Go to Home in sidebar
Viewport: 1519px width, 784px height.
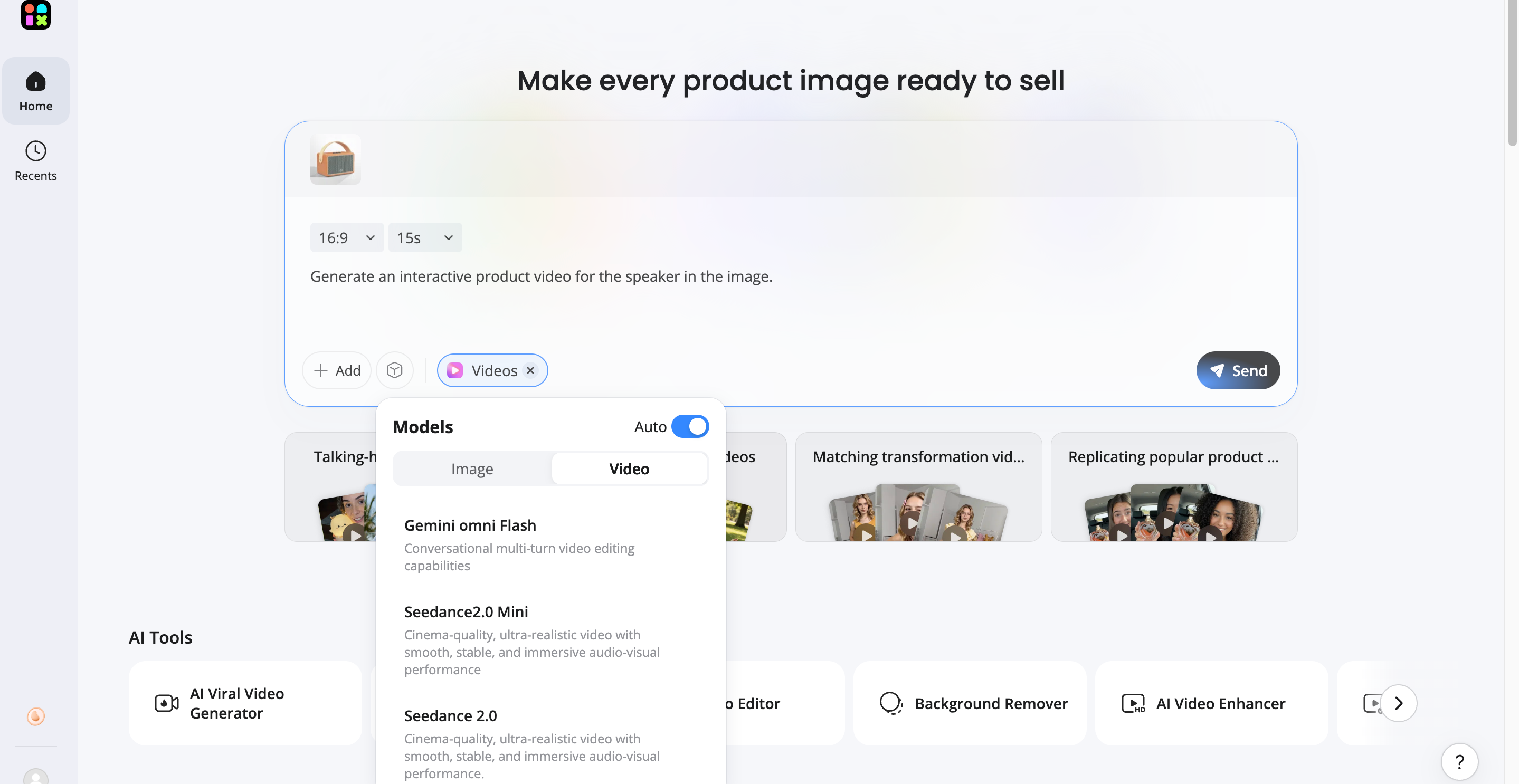pos(36,91)
